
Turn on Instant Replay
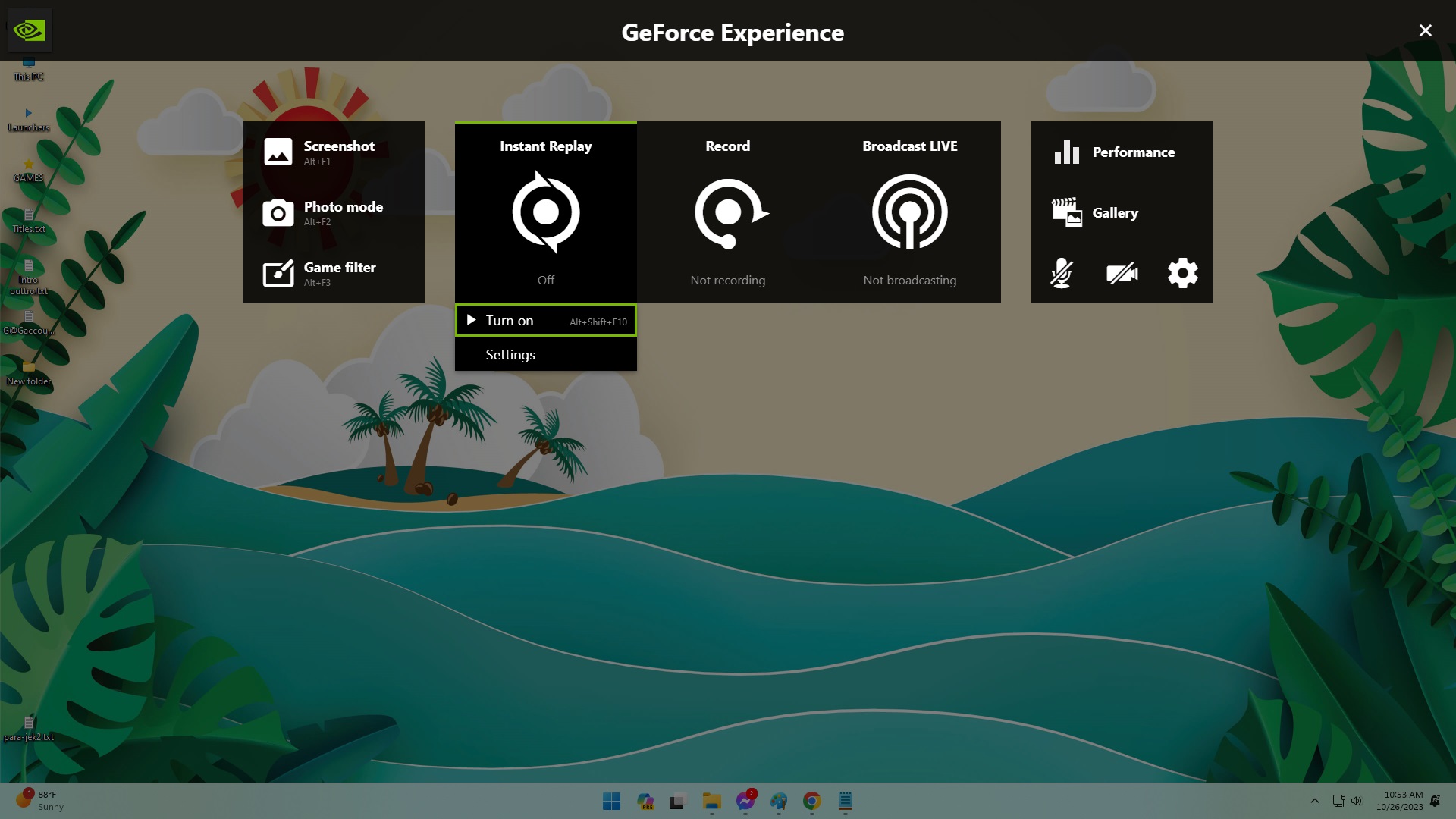tap(546, 321)
